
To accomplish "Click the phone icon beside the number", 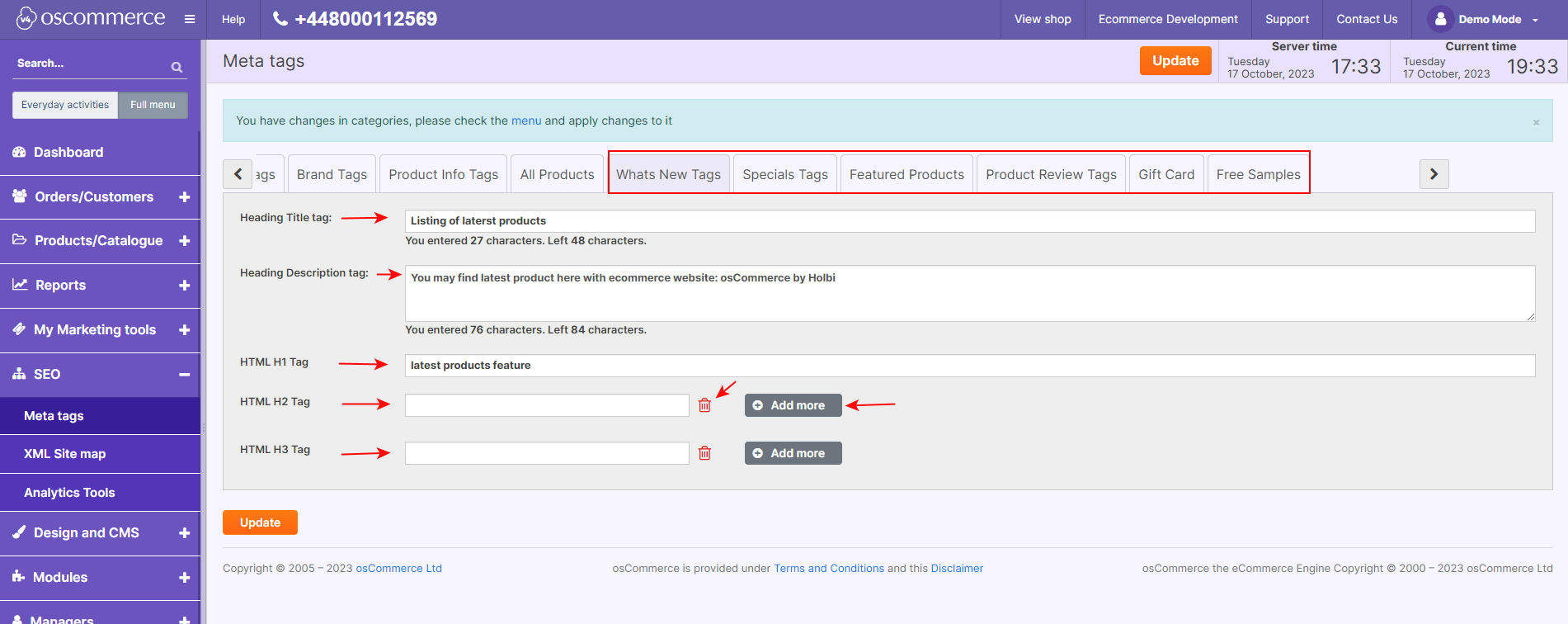I will 280,18.
